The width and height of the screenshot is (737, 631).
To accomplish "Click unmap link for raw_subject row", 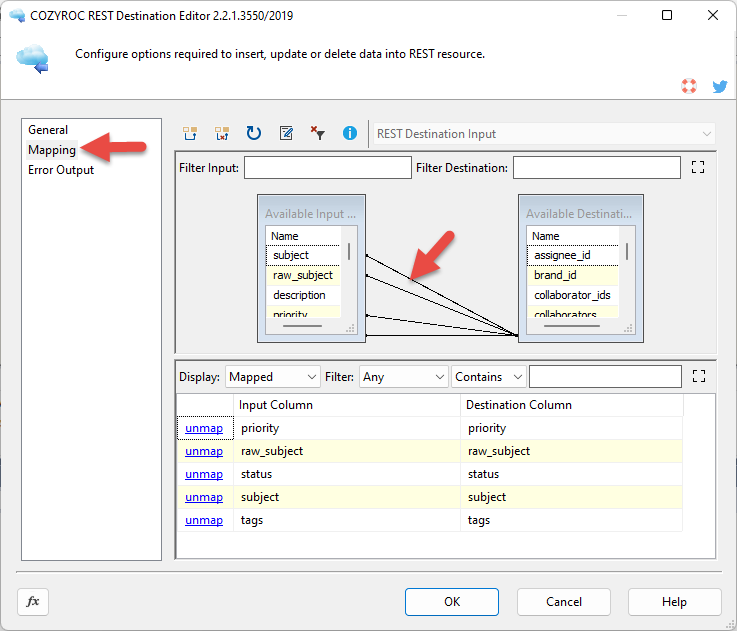I will (204, 451).
